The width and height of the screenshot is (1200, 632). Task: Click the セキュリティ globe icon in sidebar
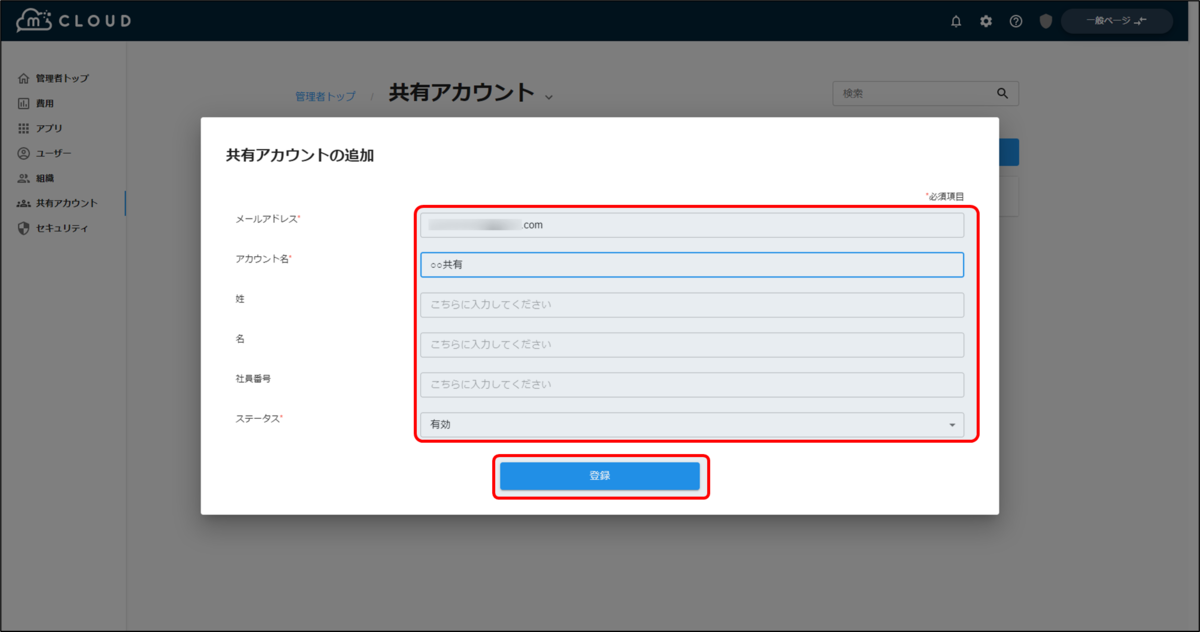click(x=22, y=227)
